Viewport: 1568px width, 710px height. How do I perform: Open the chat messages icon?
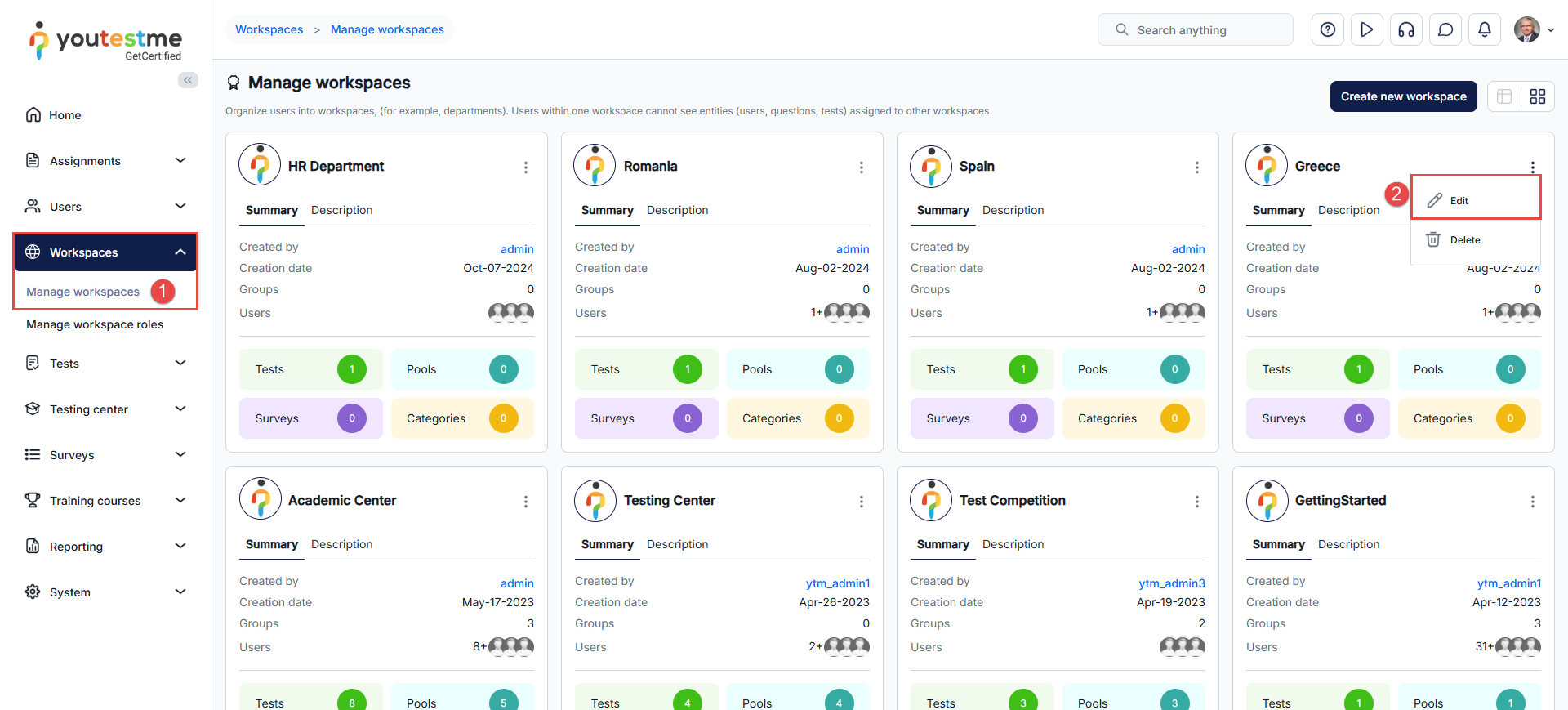point(1445,30)
